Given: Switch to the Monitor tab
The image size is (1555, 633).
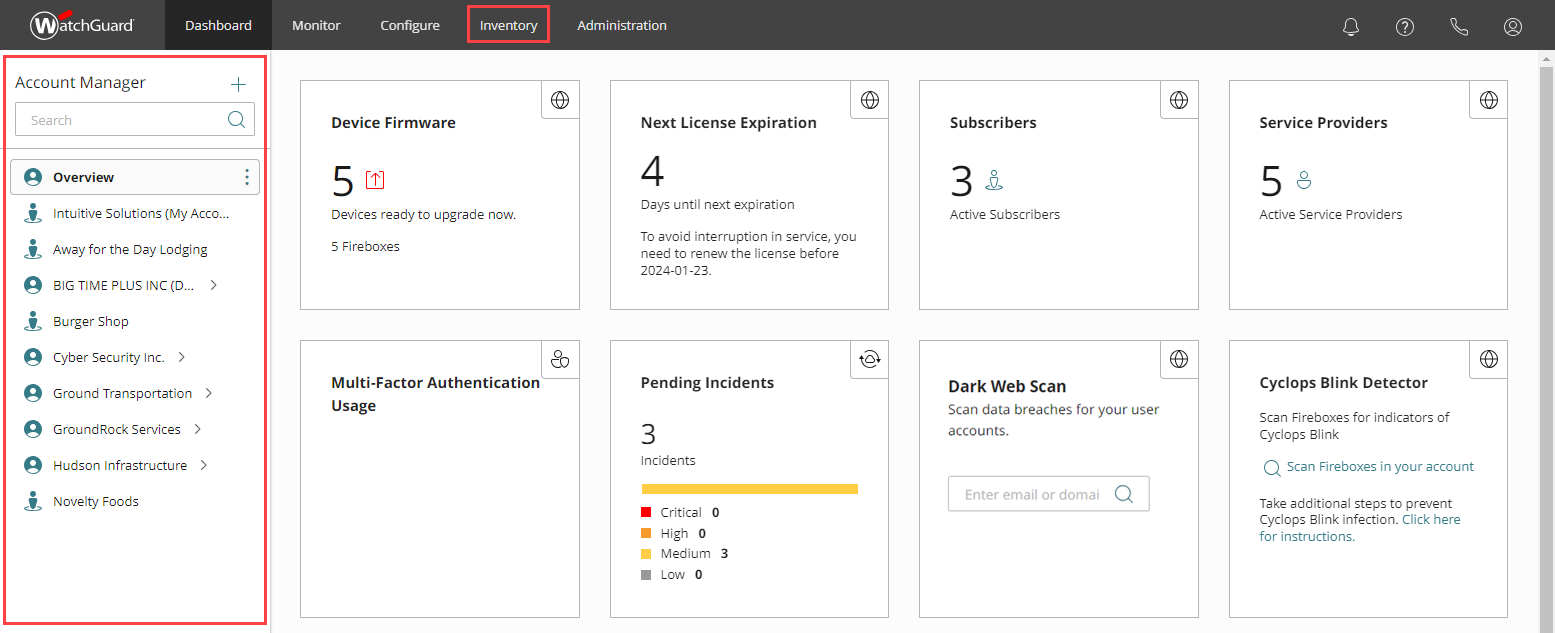Looking at the screenshot, I should [x=316, y=26].
